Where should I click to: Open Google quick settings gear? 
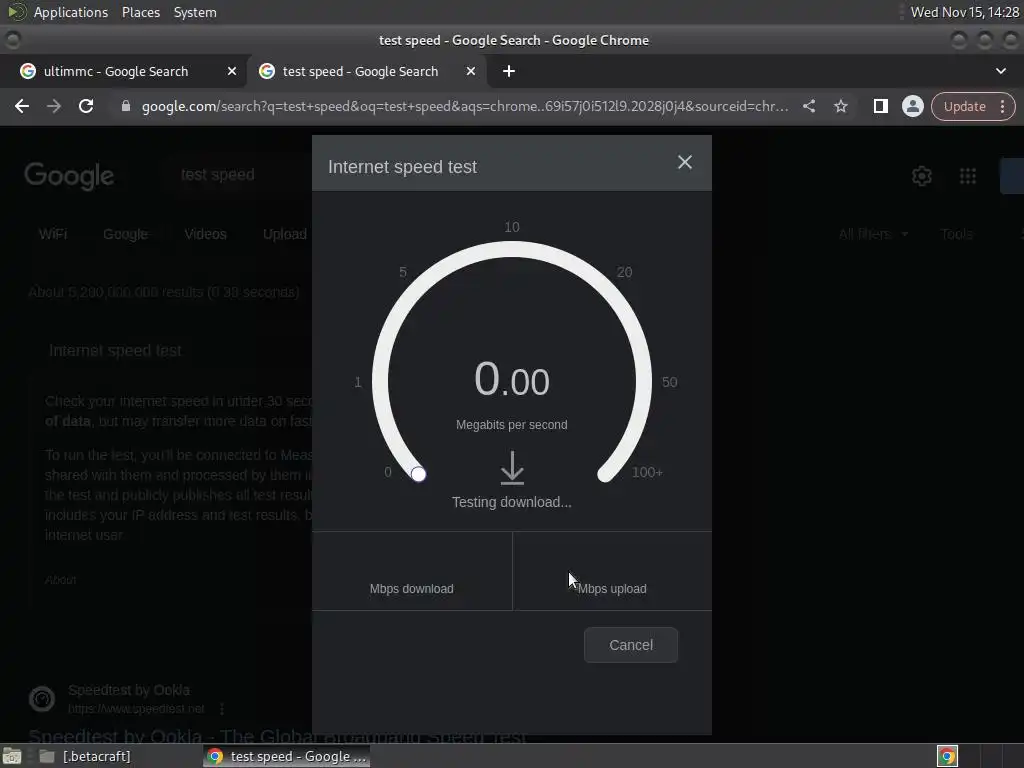(x=921, y=176)
